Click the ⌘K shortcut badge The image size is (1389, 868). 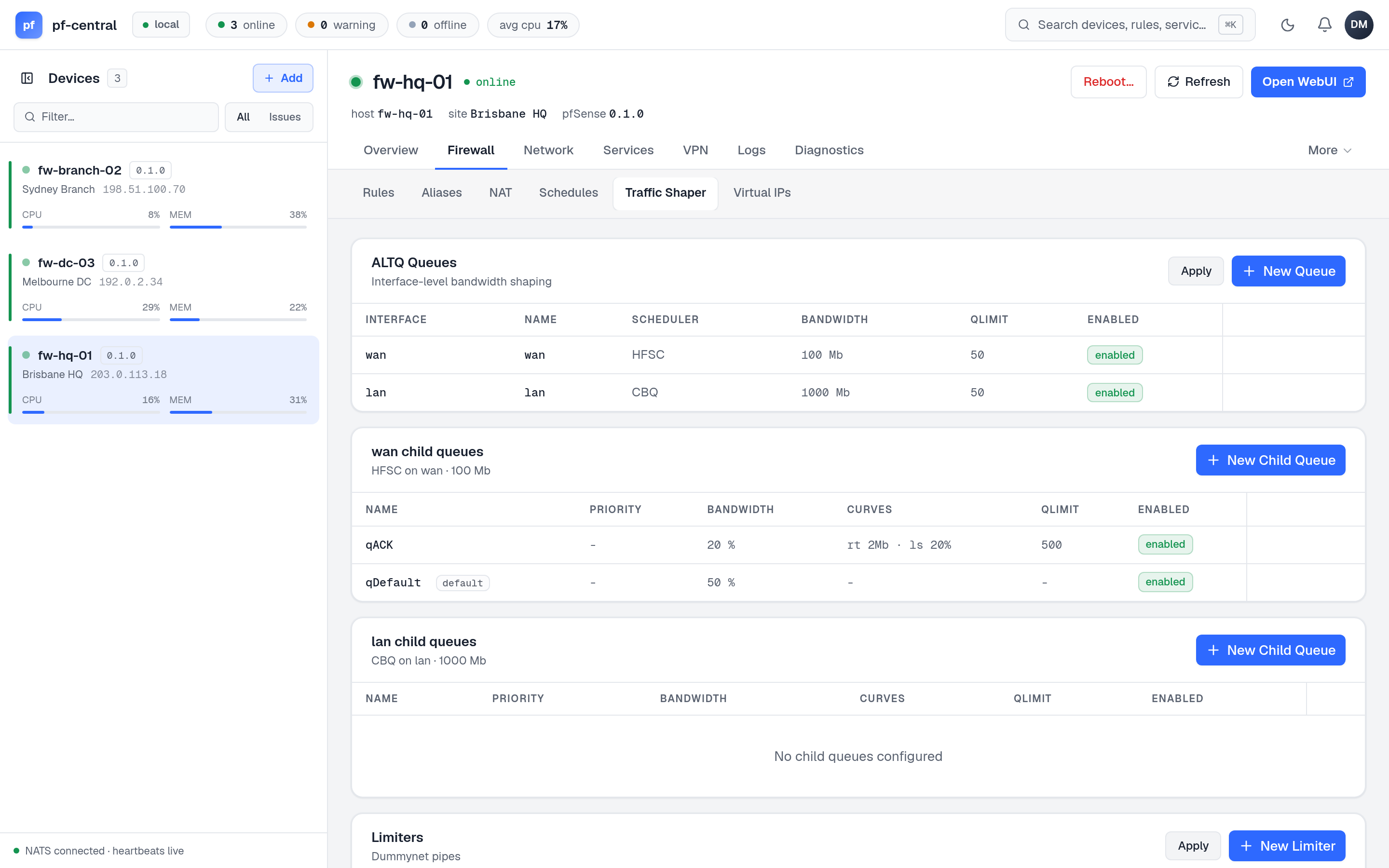(1230, 25)
